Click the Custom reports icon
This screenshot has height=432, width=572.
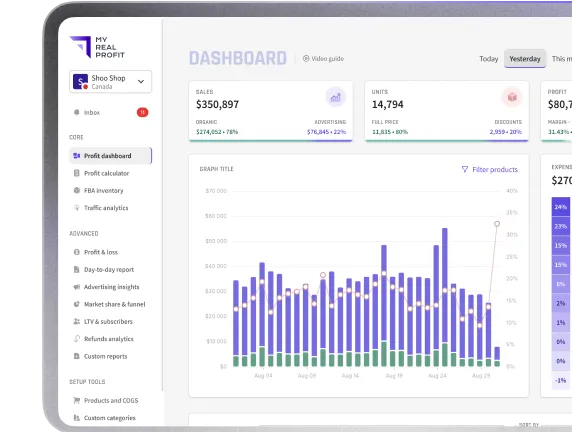77,356
